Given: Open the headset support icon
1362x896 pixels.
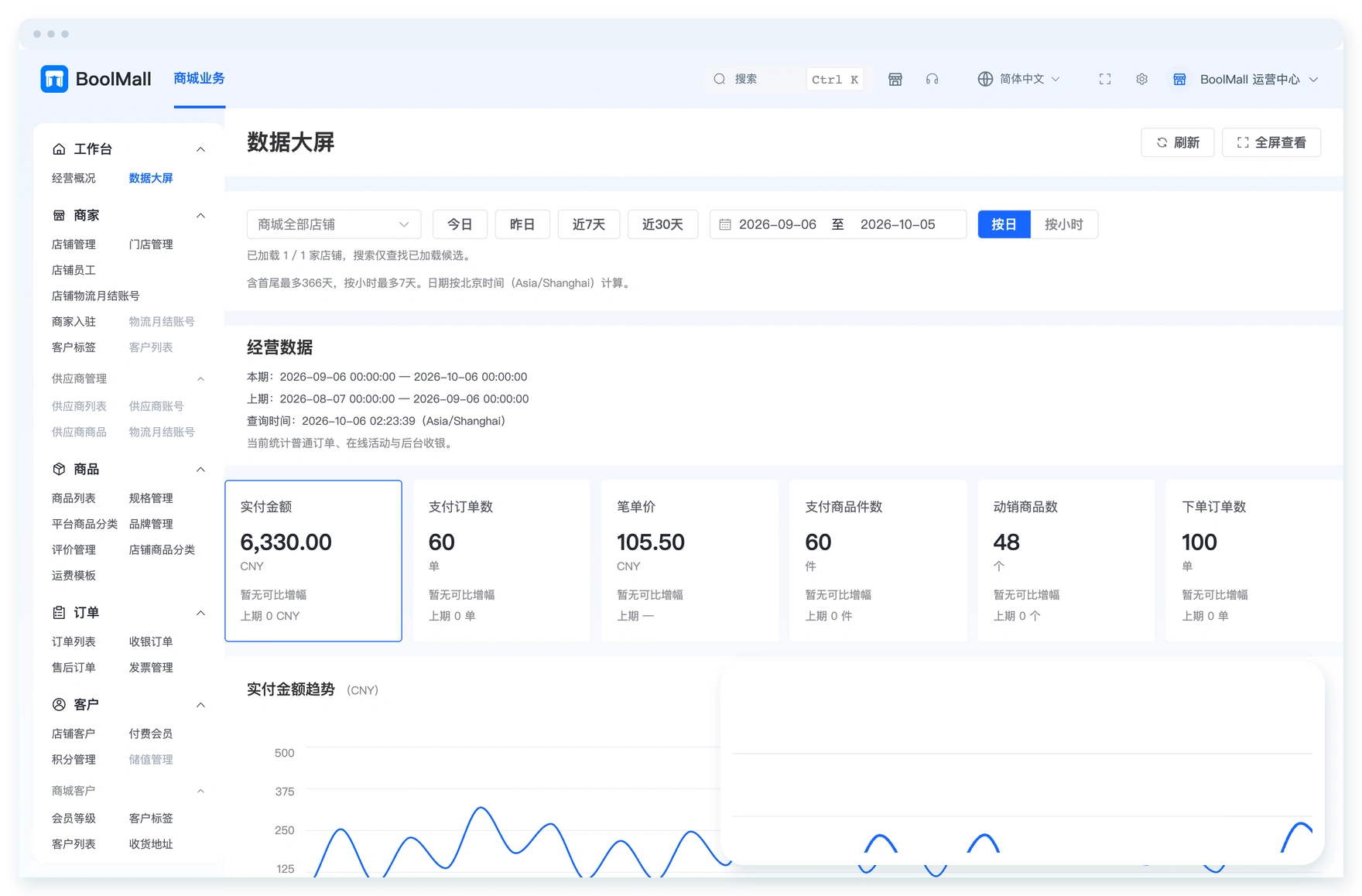Looking at the screenshot, I should (932, 79).
